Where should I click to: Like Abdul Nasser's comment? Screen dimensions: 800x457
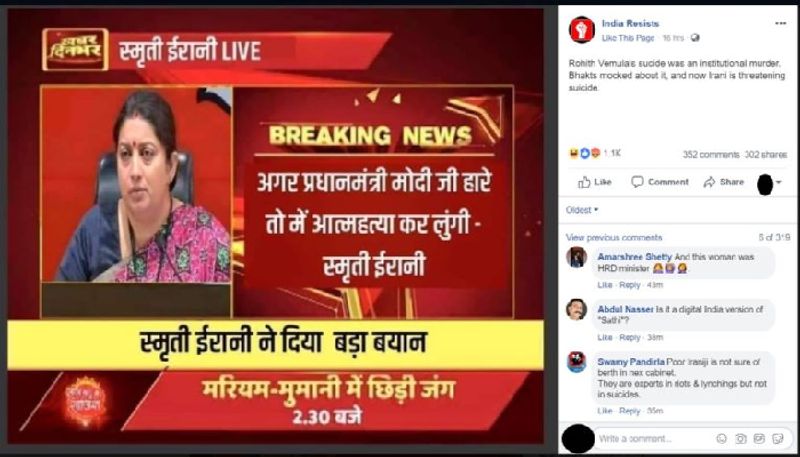tap(605, 337)
